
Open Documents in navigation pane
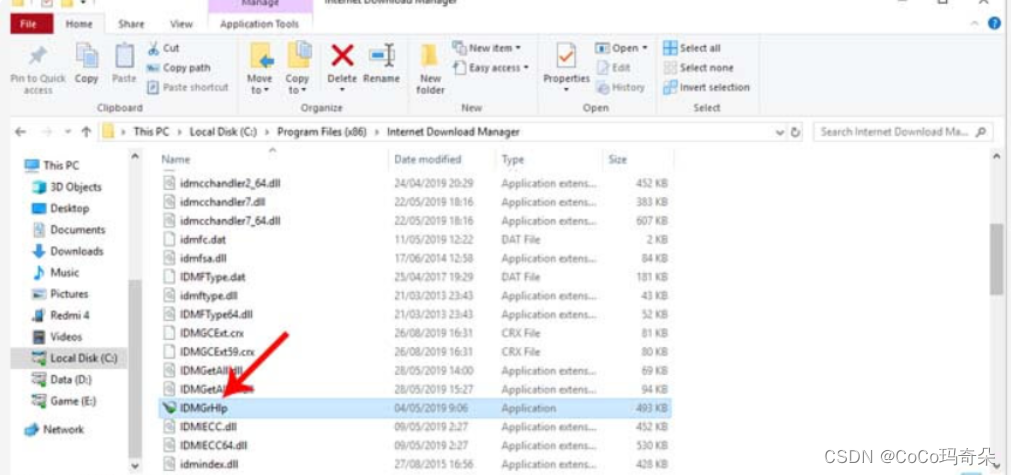pyautogui.click(x=69, y=230)
